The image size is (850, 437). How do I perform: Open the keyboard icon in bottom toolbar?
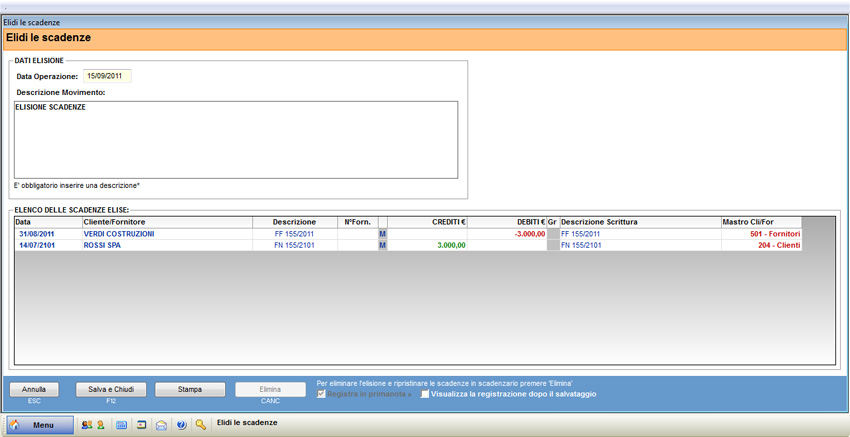click(121, 425)
